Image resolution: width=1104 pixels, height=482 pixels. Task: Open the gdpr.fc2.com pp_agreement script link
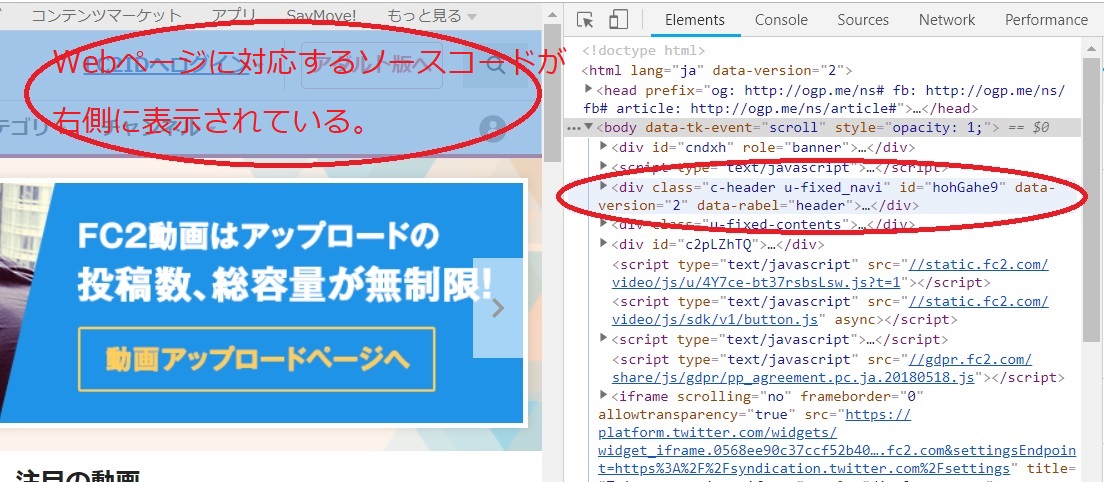[822, 369]
